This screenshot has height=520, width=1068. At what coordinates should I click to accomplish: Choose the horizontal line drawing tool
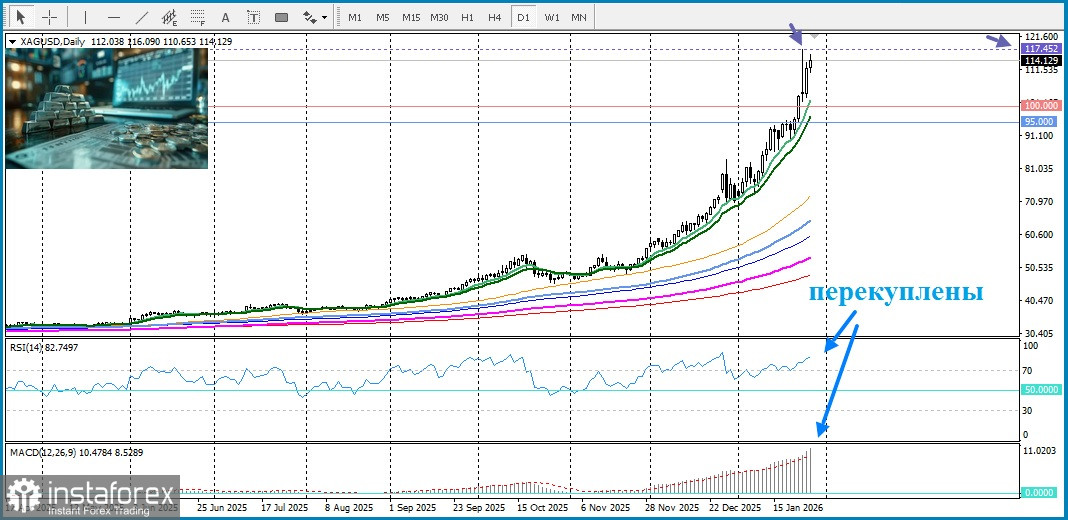coord(113,17)
